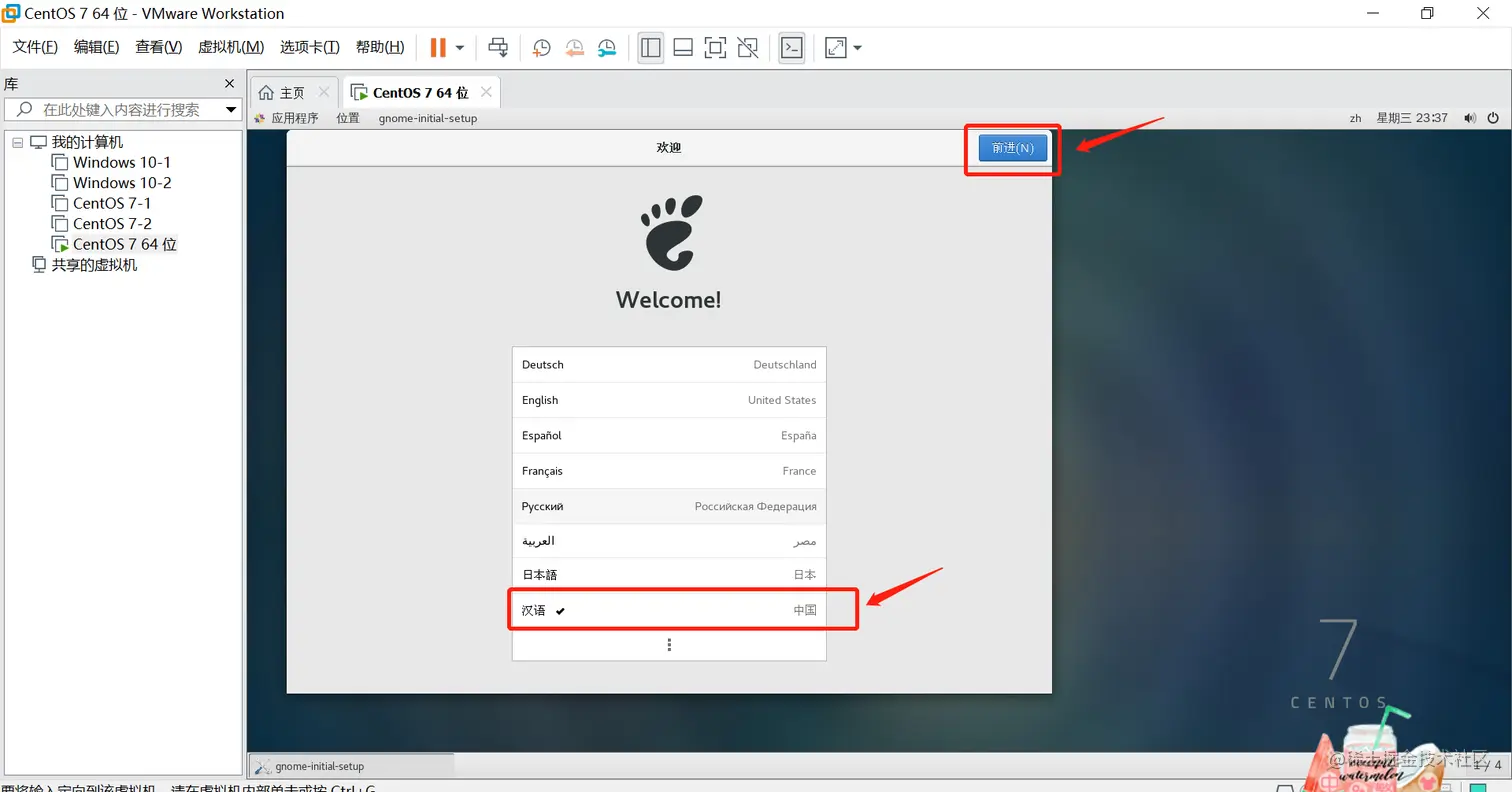Choose Русский as the language
Screen dimensions: 1512x792
669,506
